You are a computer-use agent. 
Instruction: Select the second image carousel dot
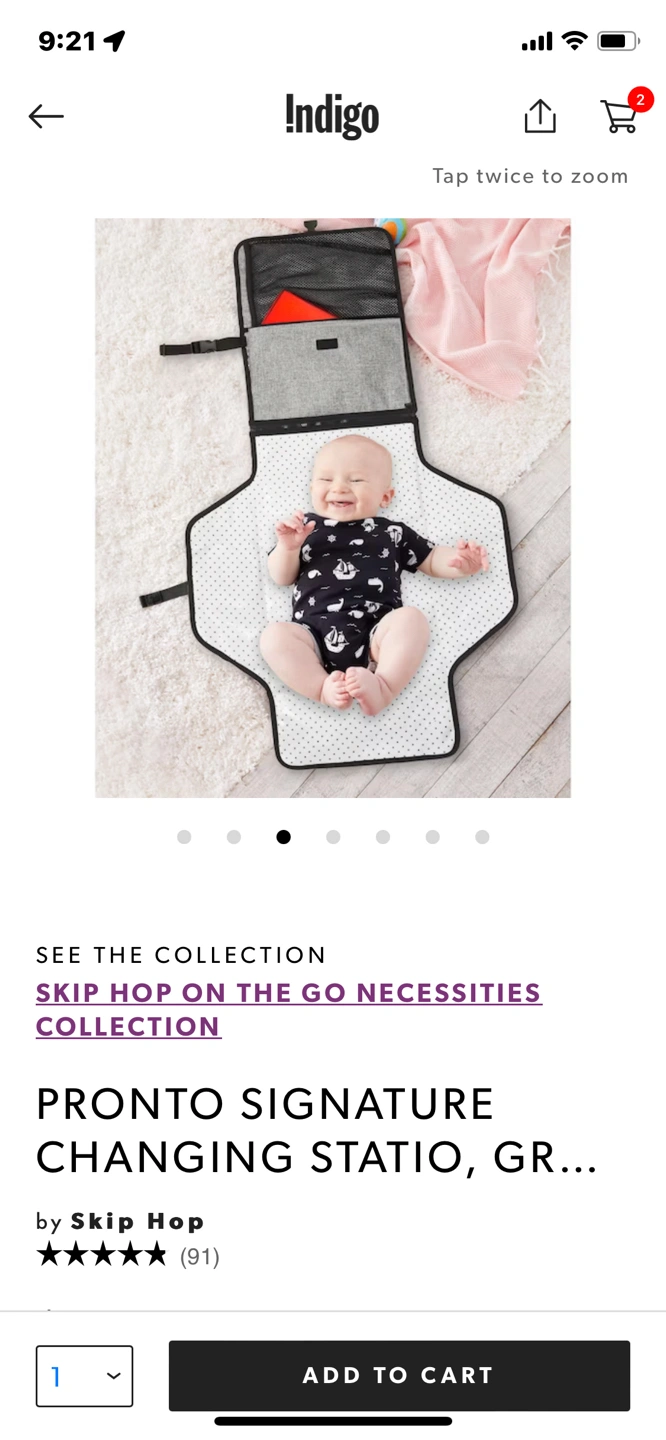point(234,837)
